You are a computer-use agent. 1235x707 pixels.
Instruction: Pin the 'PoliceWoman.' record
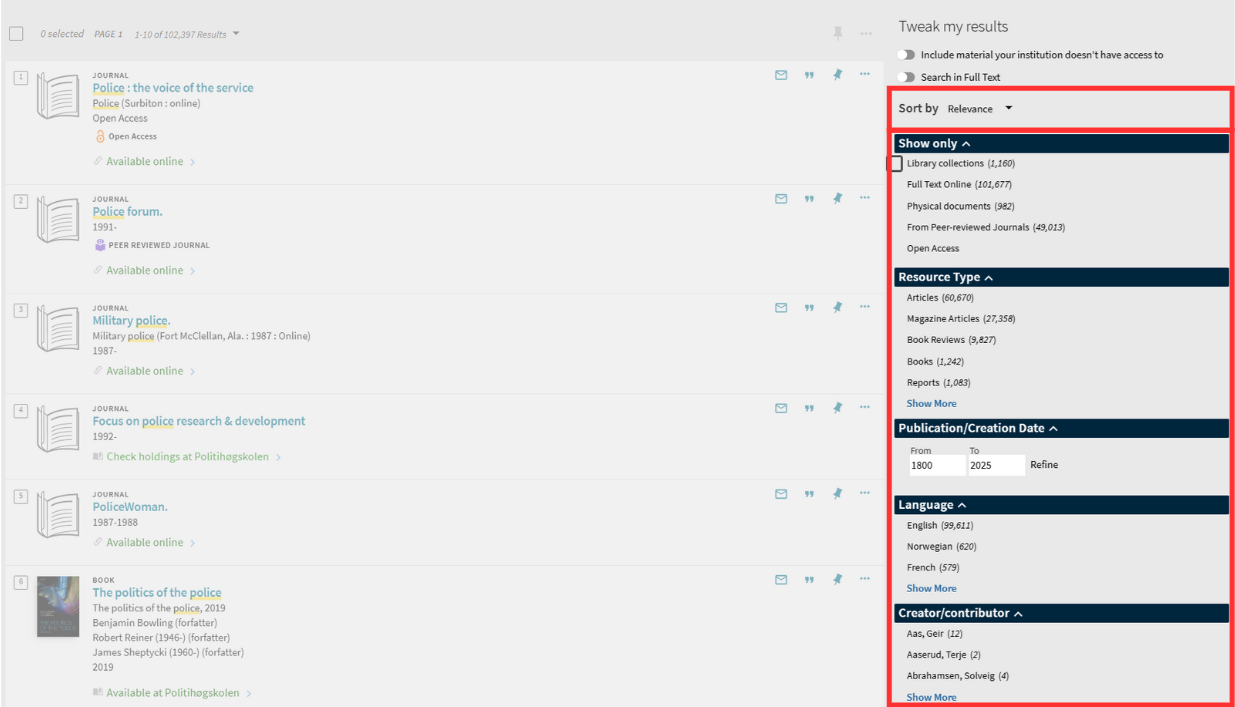coord(838,493)
